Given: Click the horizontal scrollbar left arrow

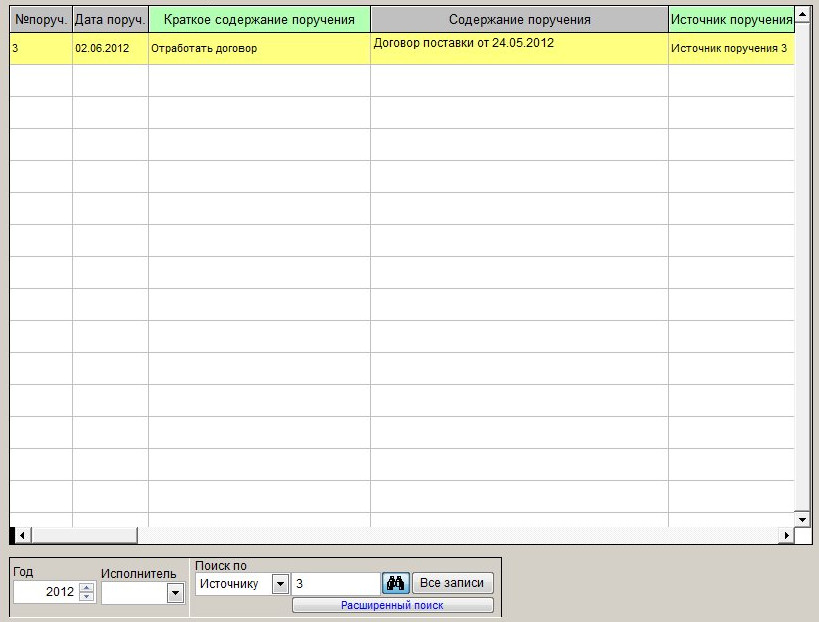Looking at the screenshot, I should pyautogui.click(x=22, y=535).
